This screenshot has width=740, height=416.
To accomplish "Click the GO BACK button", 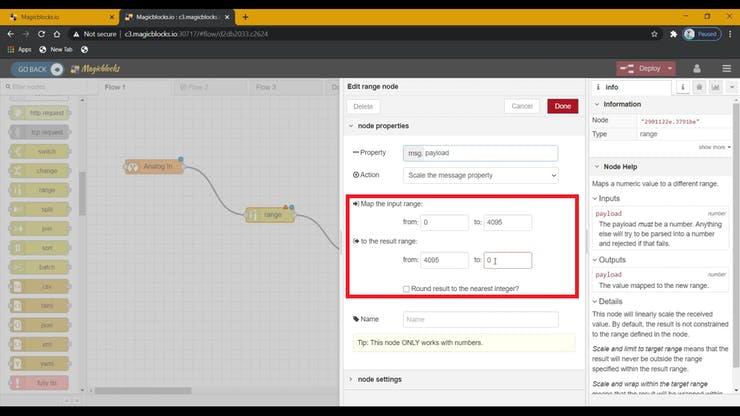I will point(38,69).
